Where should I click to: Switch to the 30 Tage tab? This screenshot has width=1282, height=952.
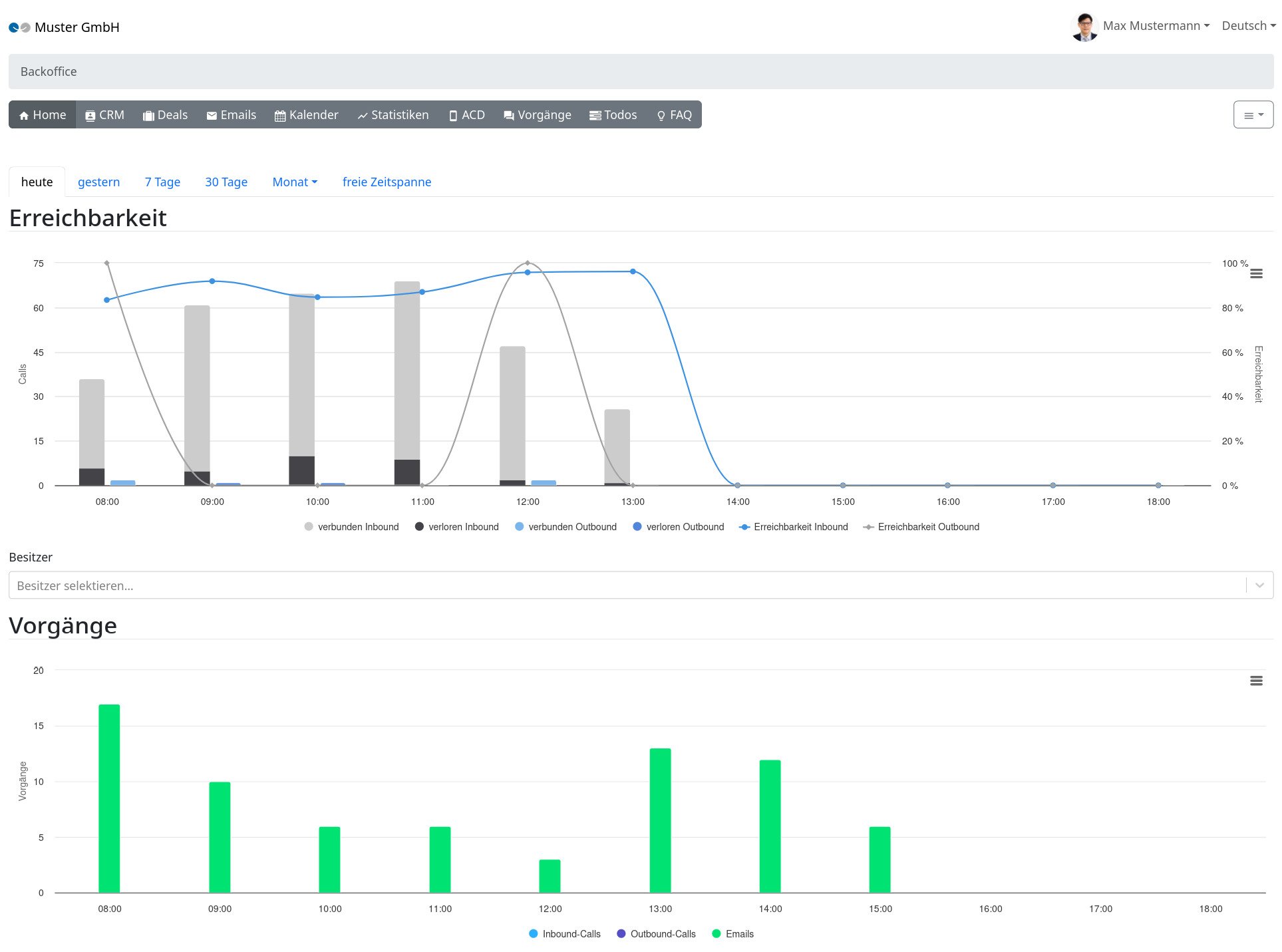pos(226,182)
